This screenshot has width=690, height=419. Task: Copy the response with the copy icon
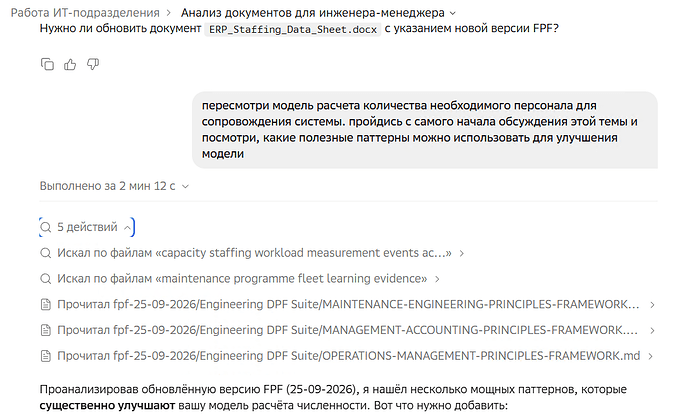pos(47,65)
